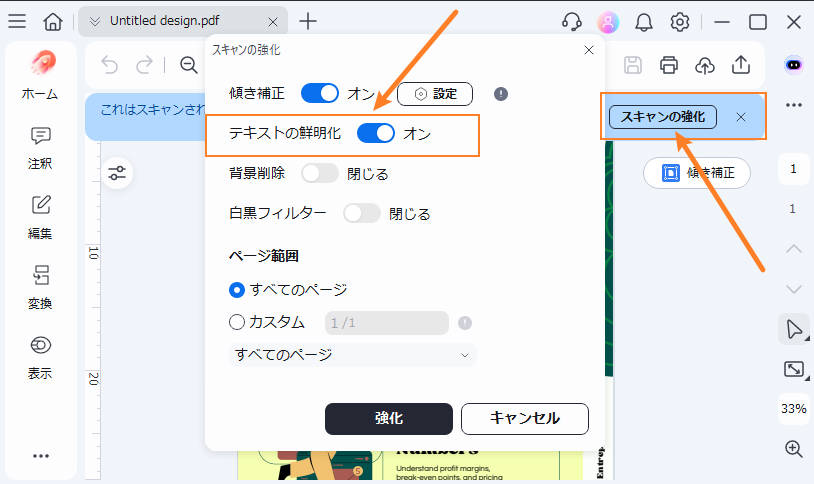Zoom out with the top toolbar magnifier
The height and width of the screenshot is (484, 814).
point(188,65)
